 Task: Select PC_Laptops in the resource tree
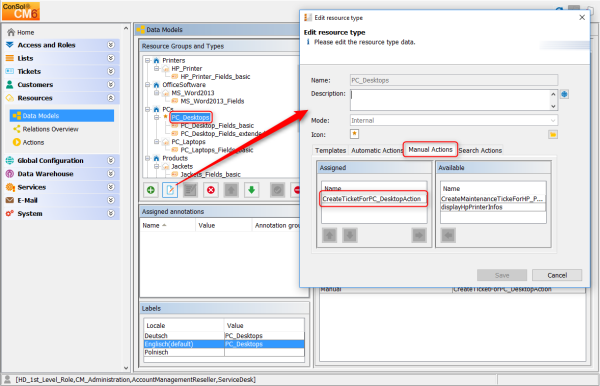tap(188, 142)
